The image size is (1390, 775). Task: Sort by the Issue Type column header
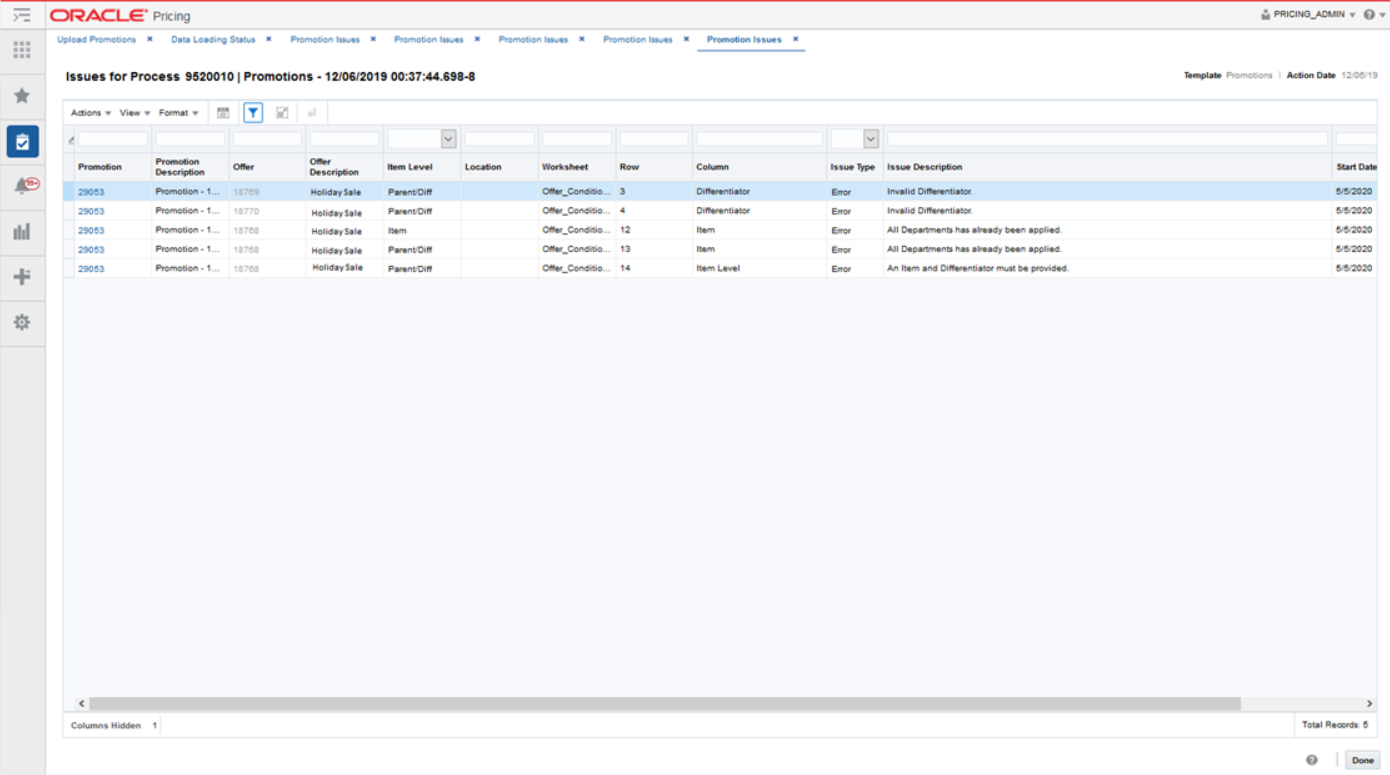point(852,167)
